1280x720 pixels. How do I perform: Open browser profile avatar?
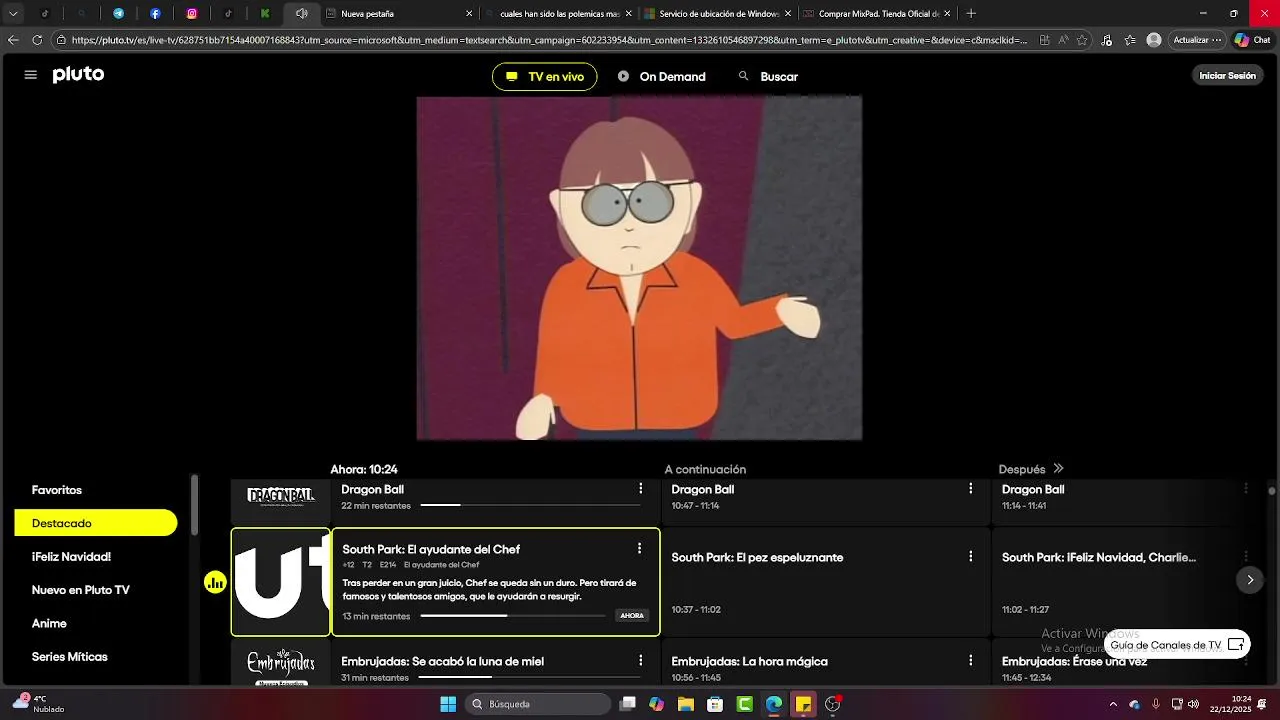[x=1154, y=40]
